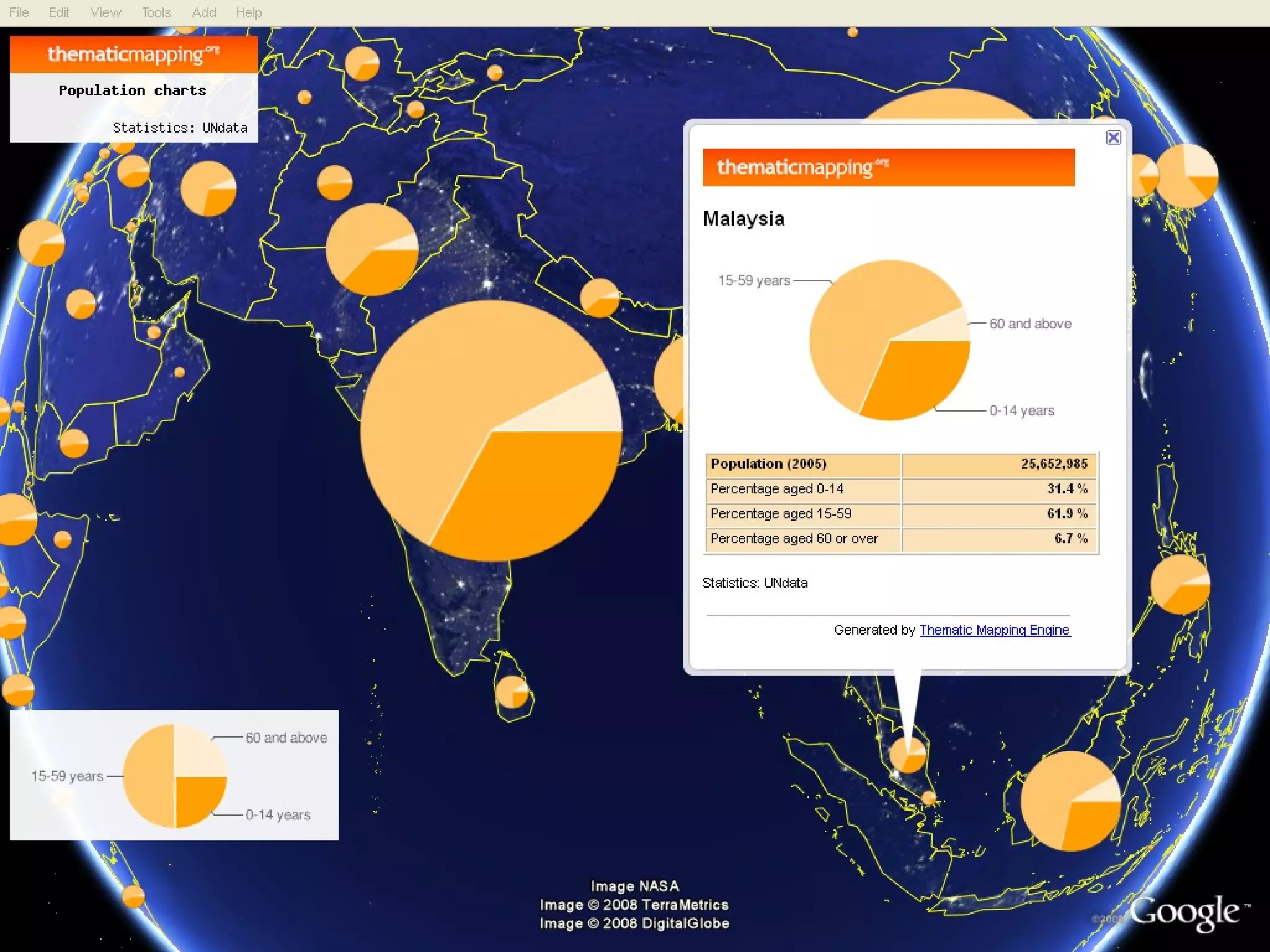
Task: Select the Afghanistan pie chart marker
Action: tap(335, 183)
